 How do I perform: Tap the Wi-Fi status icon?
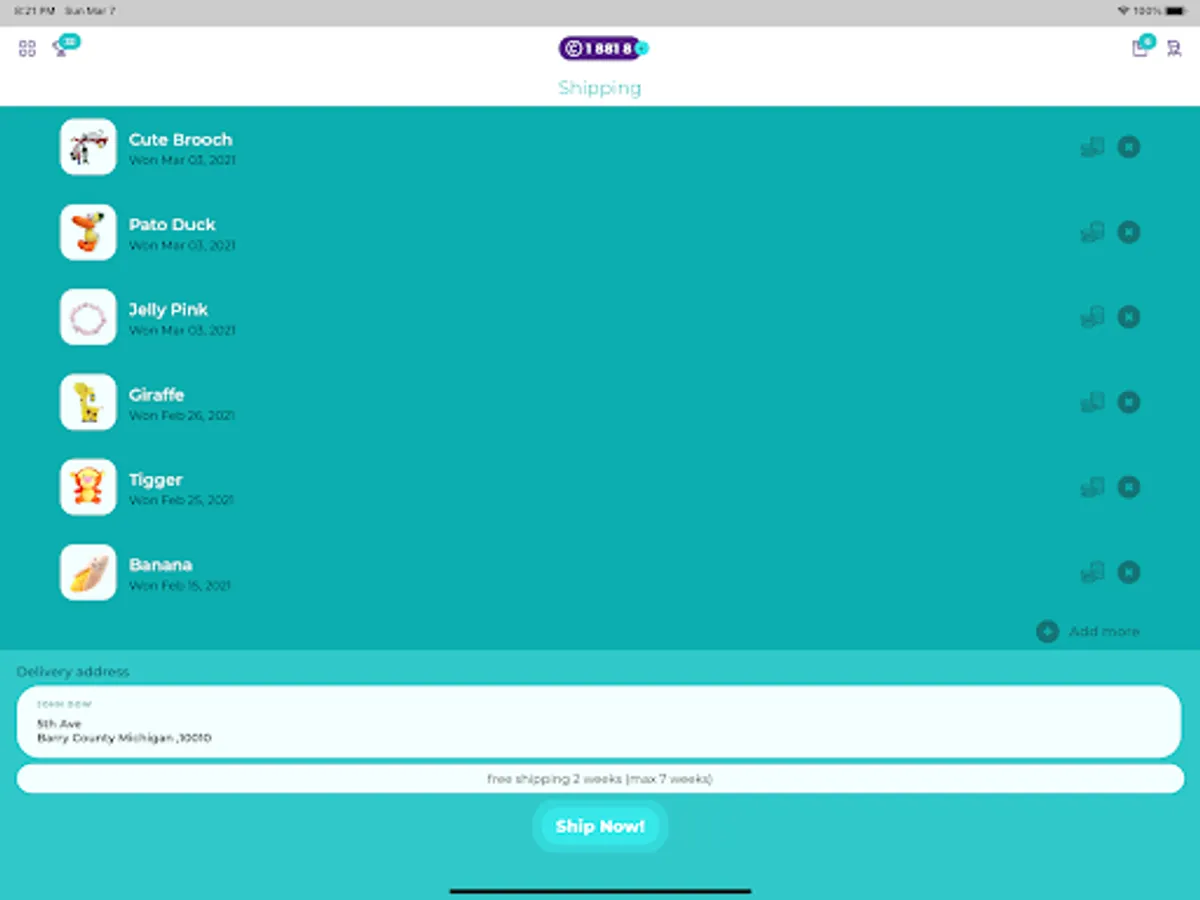[x=1123, y=11]
